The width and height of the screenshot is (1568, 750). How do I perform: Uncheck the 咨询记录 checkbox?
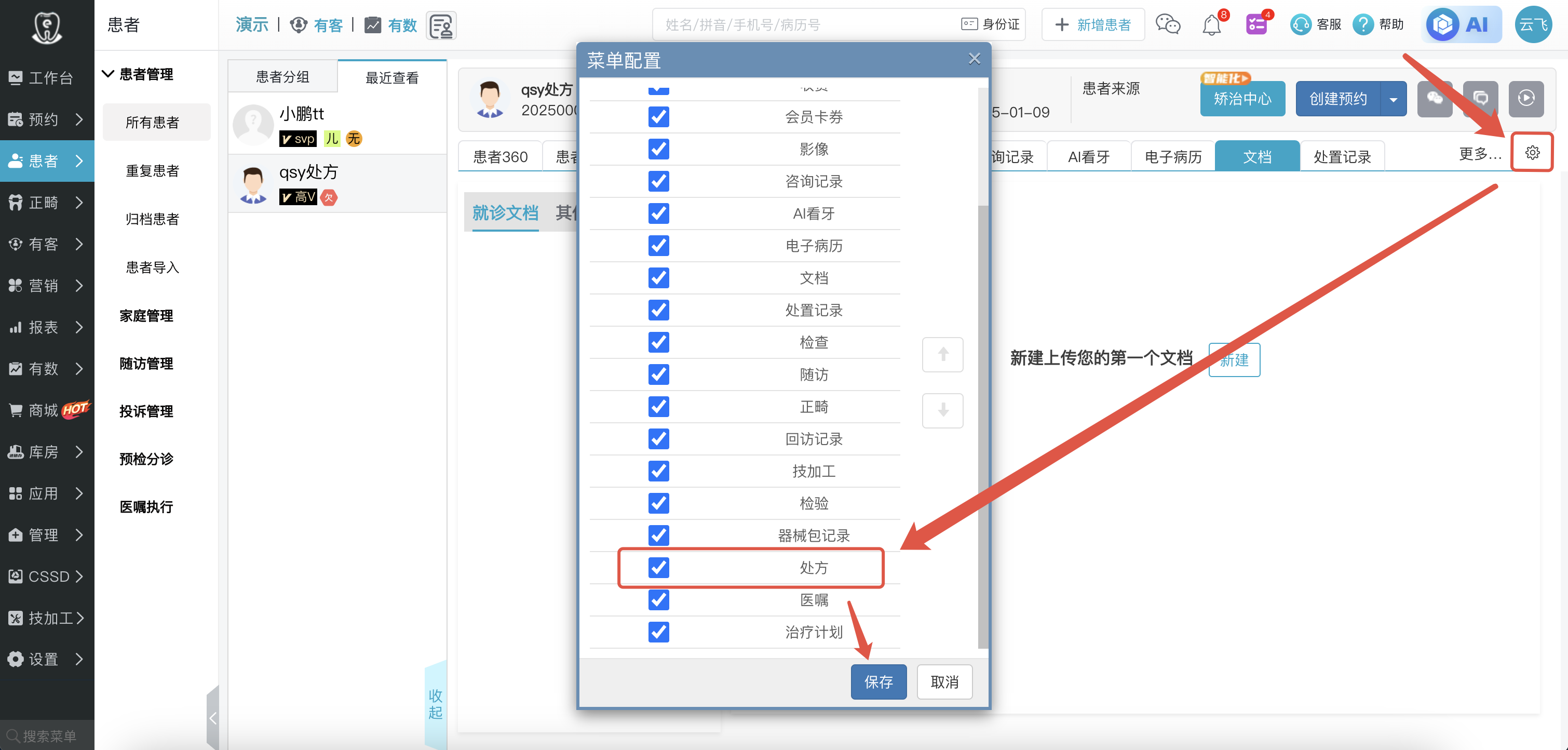658,181
